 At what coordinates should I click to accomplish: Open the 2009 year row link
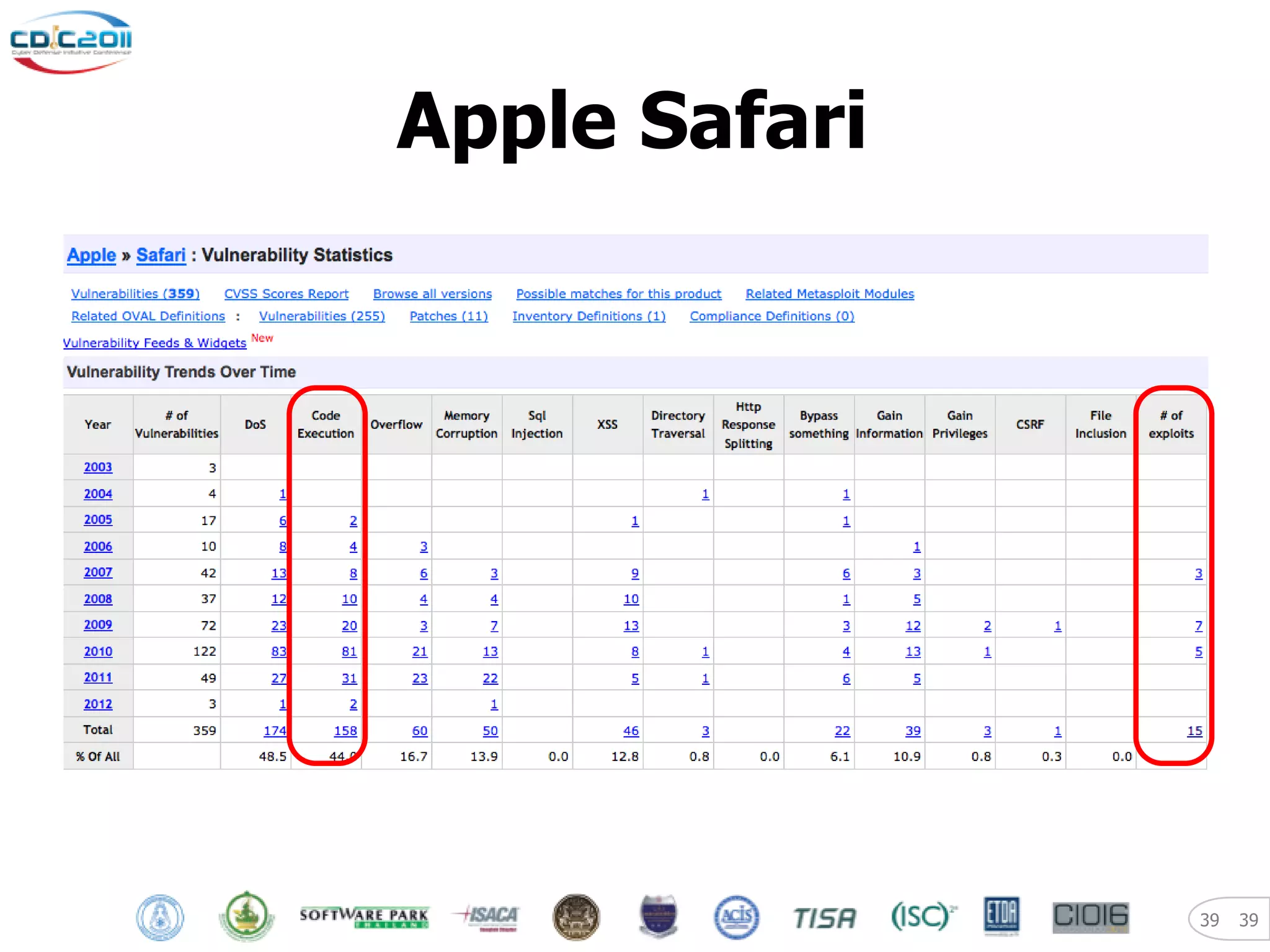(98, 625)
